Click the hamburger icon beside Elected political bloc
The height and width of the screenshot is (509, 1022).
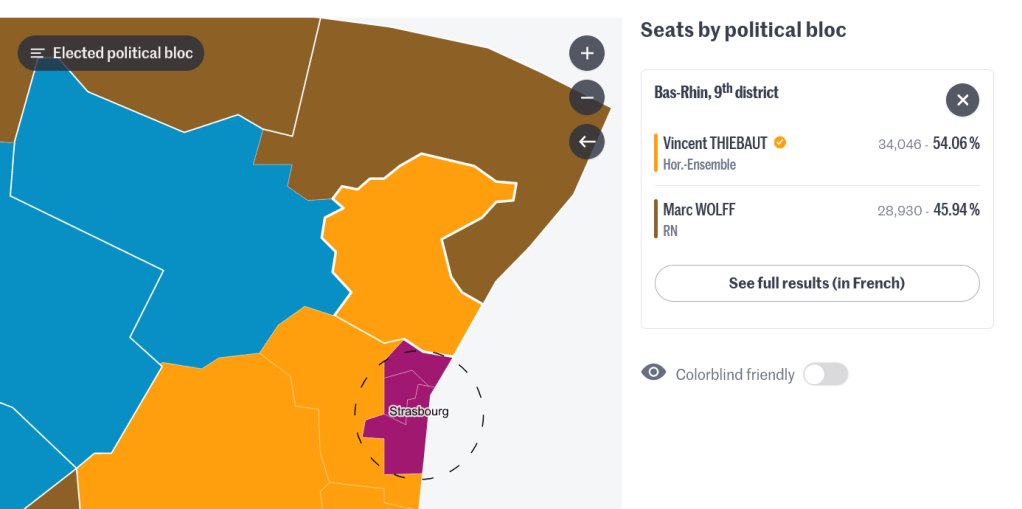(x=38, y=53)
